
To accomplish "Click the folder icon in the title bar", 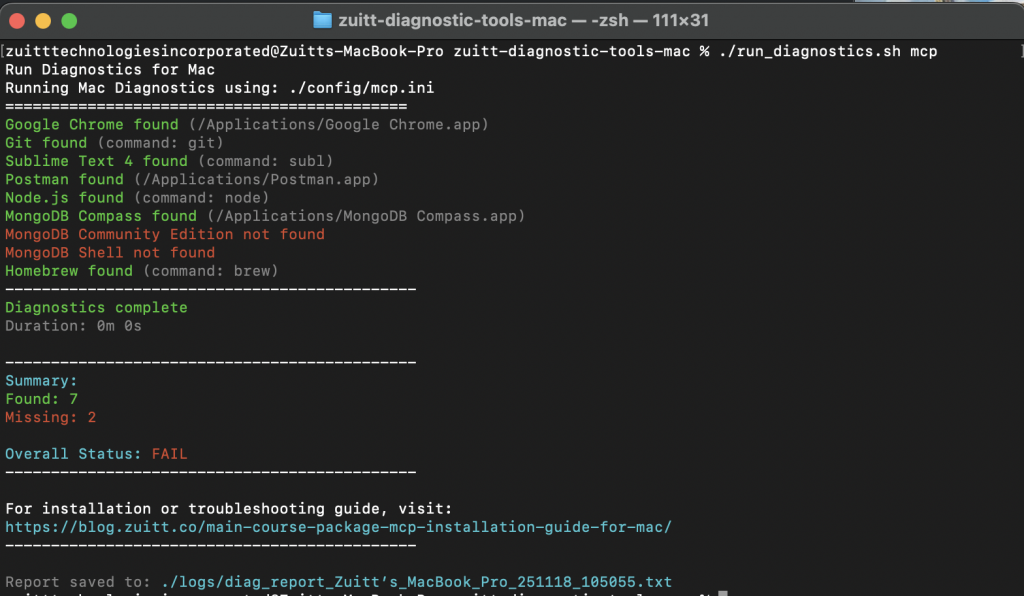I will pos(322,19).
